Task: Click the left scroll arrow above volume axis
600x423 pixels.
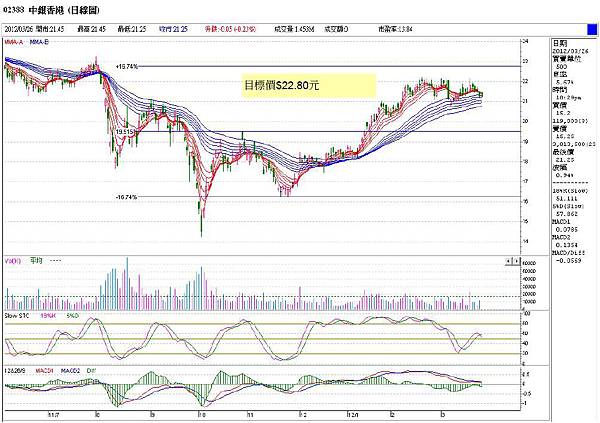Action: coord(509,261)
